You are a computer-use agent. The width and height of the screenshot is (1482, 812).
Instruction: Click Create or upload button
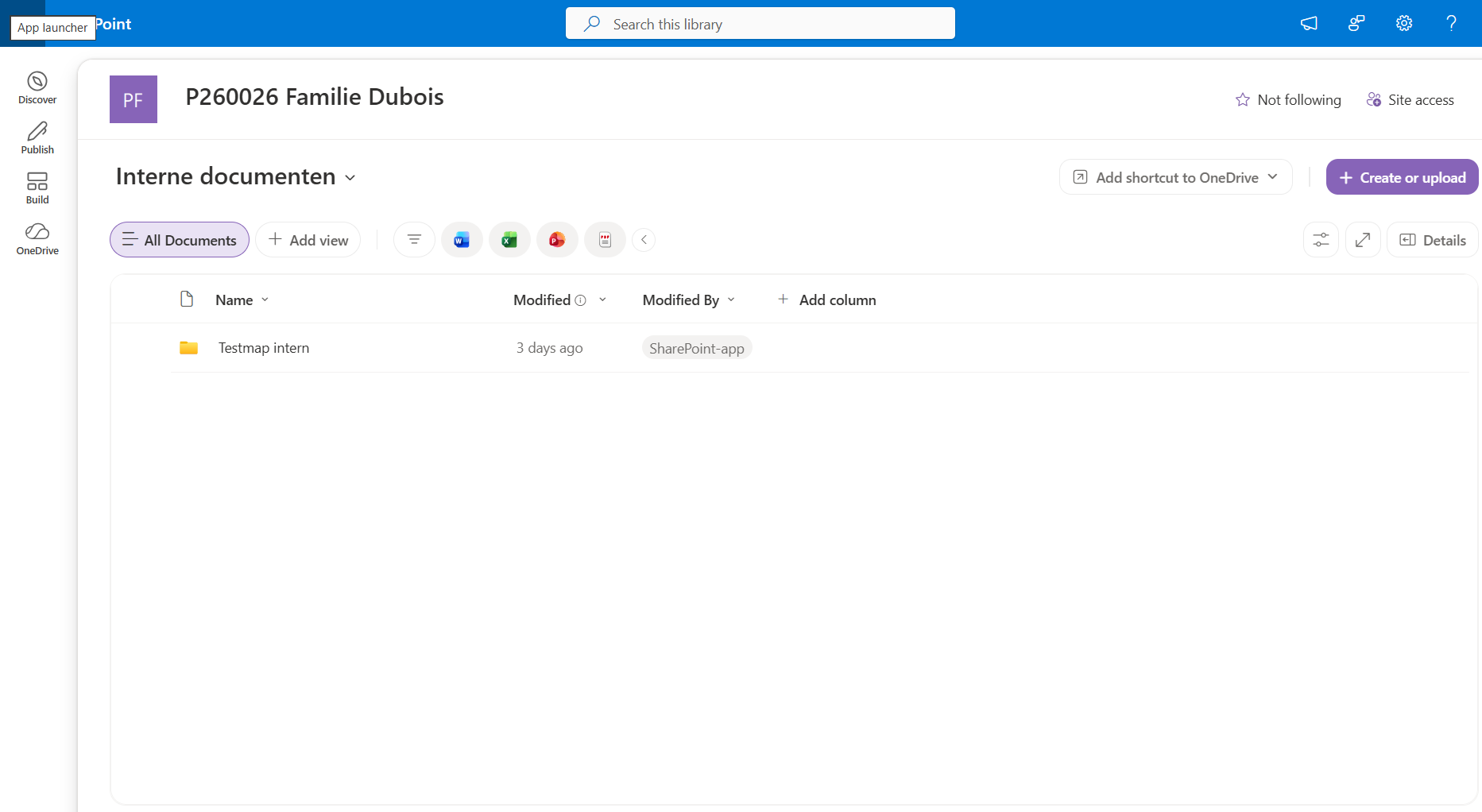[1403, 177]
